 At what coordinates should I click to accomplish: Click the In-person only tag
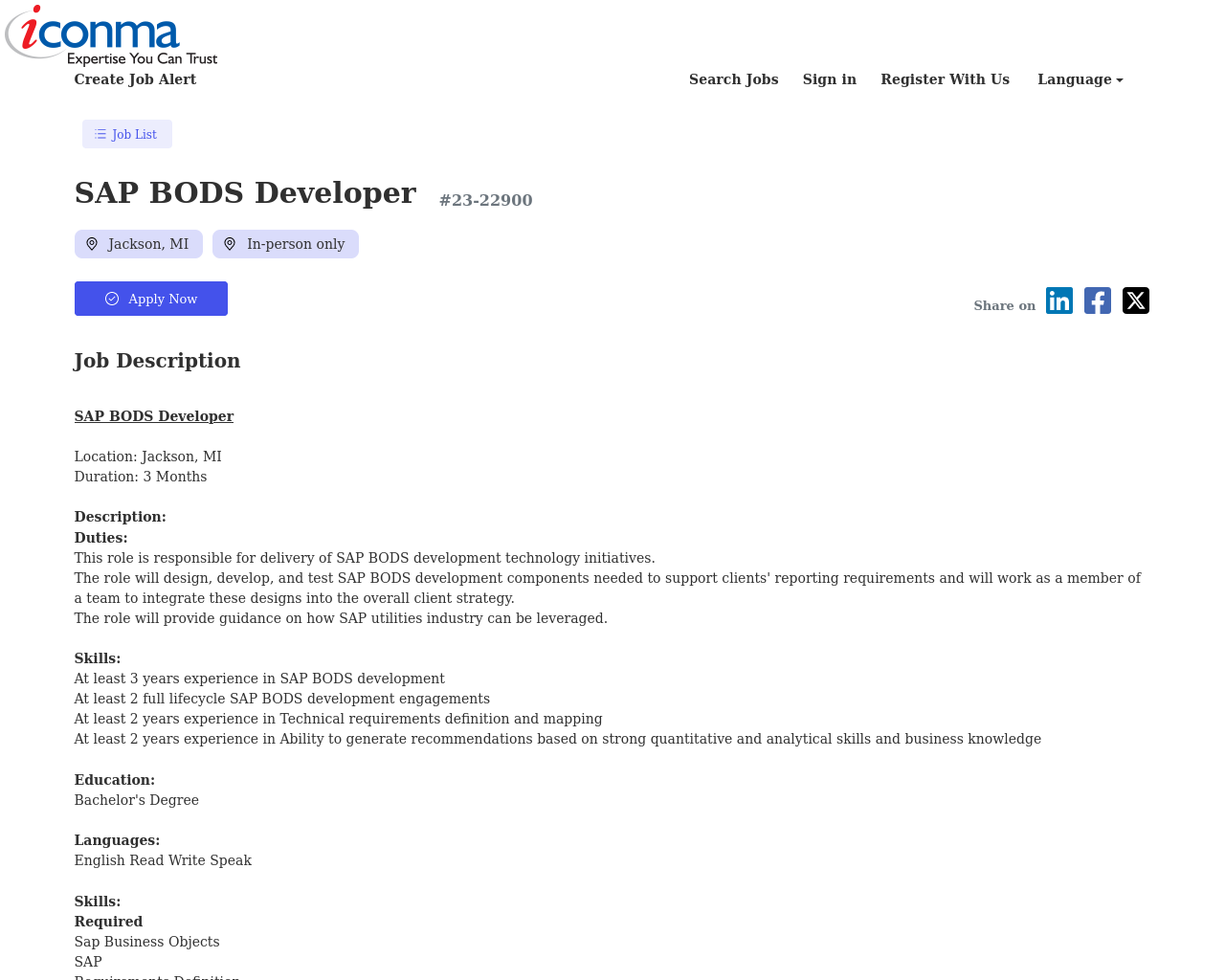point(285,244)
